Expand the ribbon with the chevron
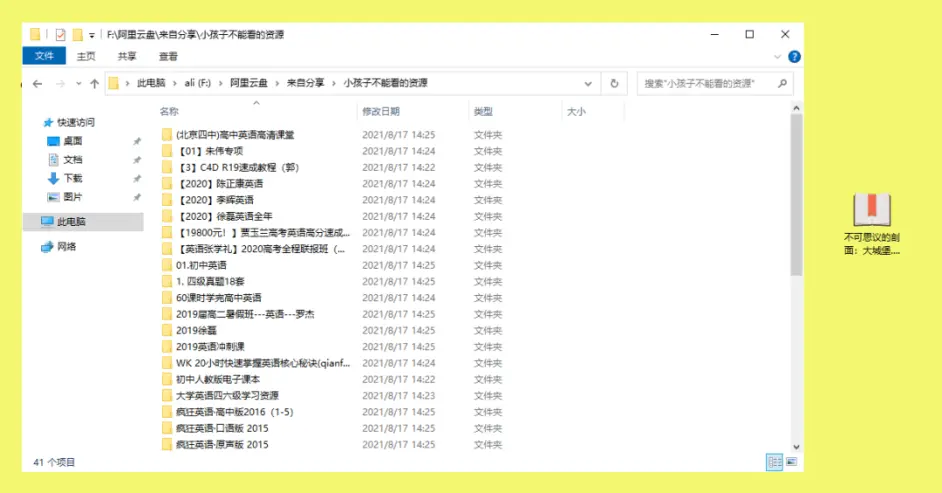The height and width of the screenshot is (493, 942). click(777, 56)
